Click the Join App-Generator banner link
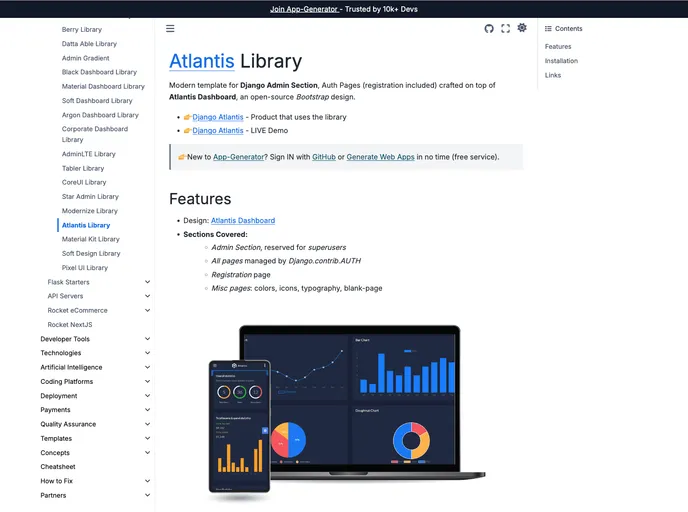Image resolution: width=688 pixels, height=512 pixels. [x=304, y=9]
